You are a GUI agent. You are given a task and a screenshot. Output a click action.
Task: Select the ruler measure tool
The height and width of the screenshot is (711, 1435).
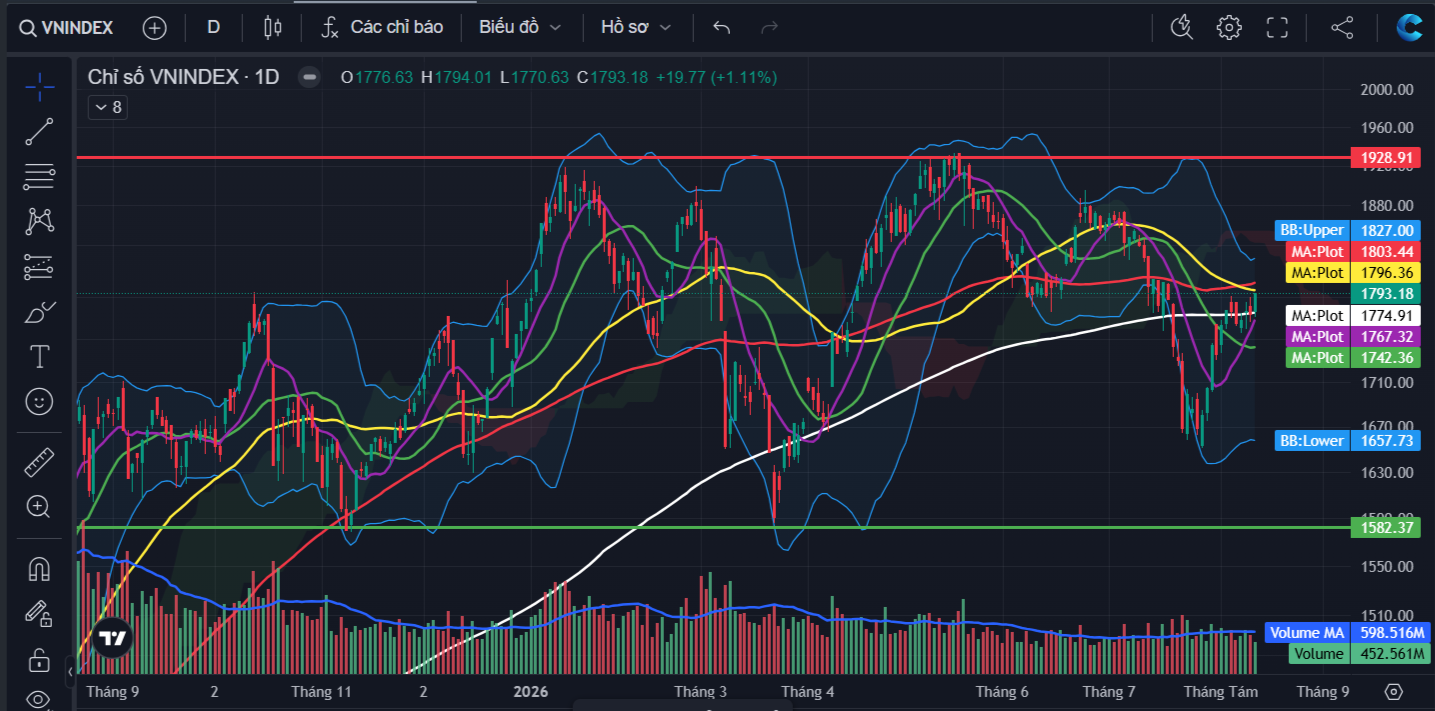click(39, 461)
